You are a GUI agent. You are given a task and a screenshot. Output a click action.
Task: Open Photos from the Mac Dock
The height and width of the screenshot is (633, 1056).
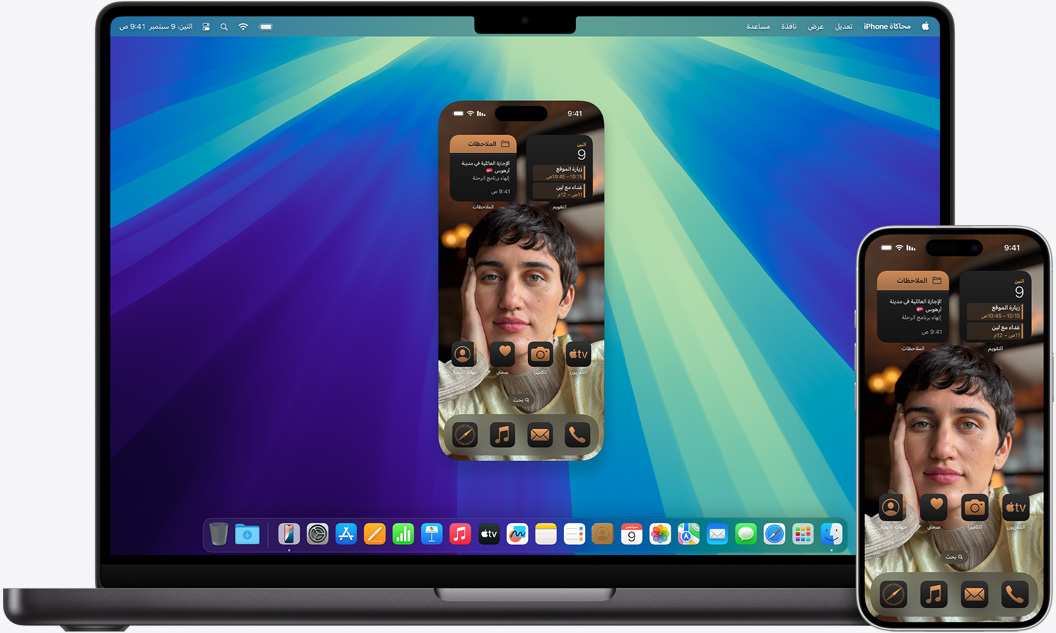pyautogui.click(x=660, y=534)
